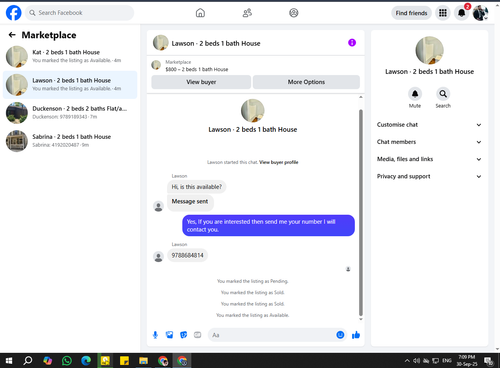Go back with the Marketplace arrow
The image size is (500, 368).
pos(12,35)
